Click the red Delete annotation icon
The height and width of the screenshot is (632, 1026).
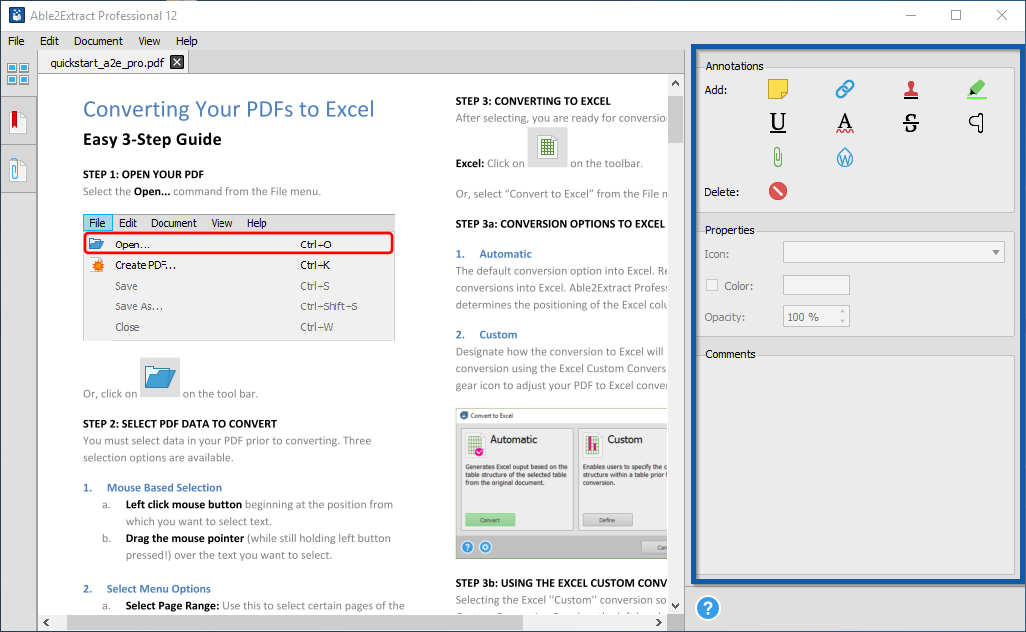coord(777,191)
